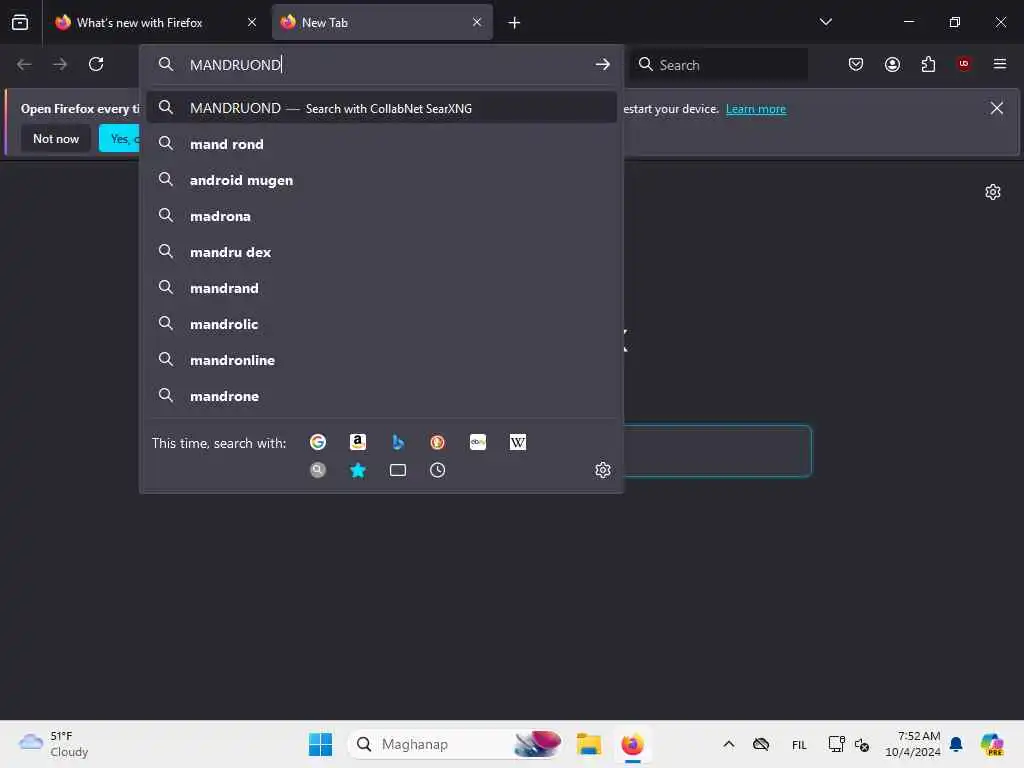Open the weather widget showing 51°F Cloudy

point(54,744)
